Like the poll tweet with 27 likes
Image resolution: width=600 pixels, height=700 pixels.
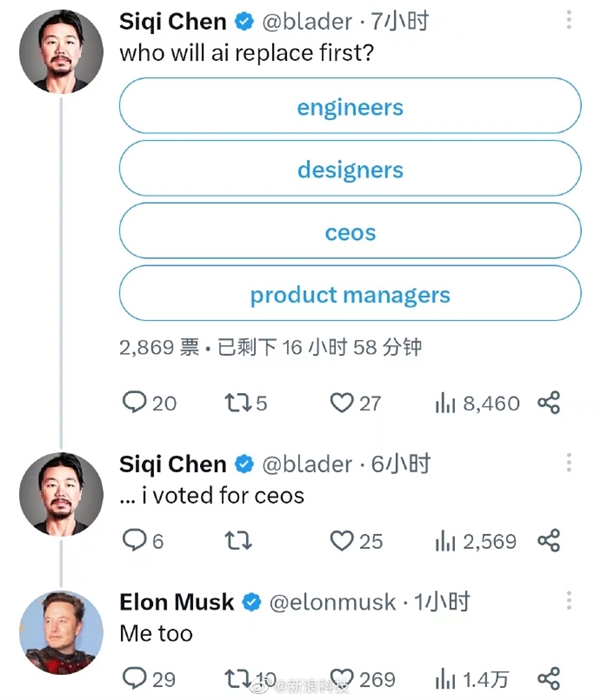pos(342,402)
